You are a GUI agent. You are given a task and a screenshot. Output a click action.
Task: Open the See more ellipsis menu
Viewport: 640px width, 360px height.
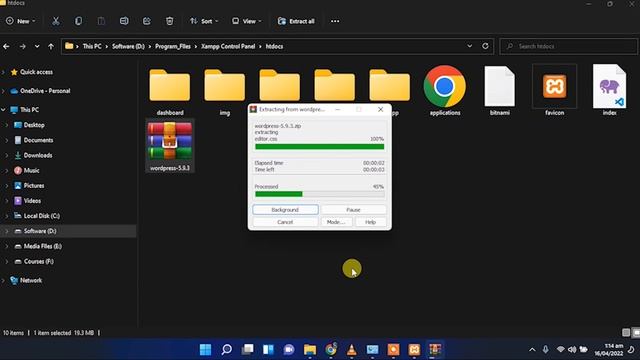tap(335, 21)
